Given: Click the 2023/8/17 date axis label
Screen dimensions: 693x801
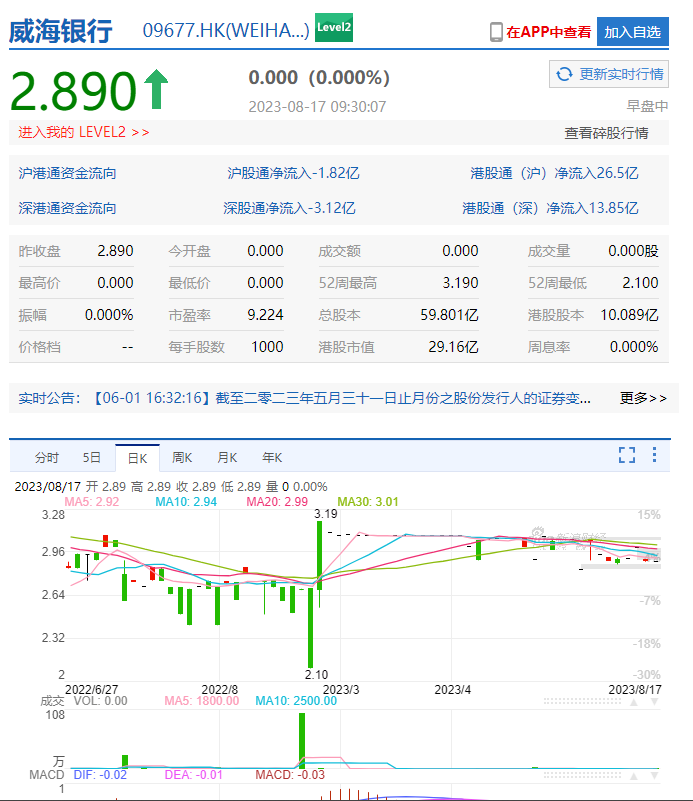Looking at the screenshot, I should pyautogui.click(x=635, y=690).
